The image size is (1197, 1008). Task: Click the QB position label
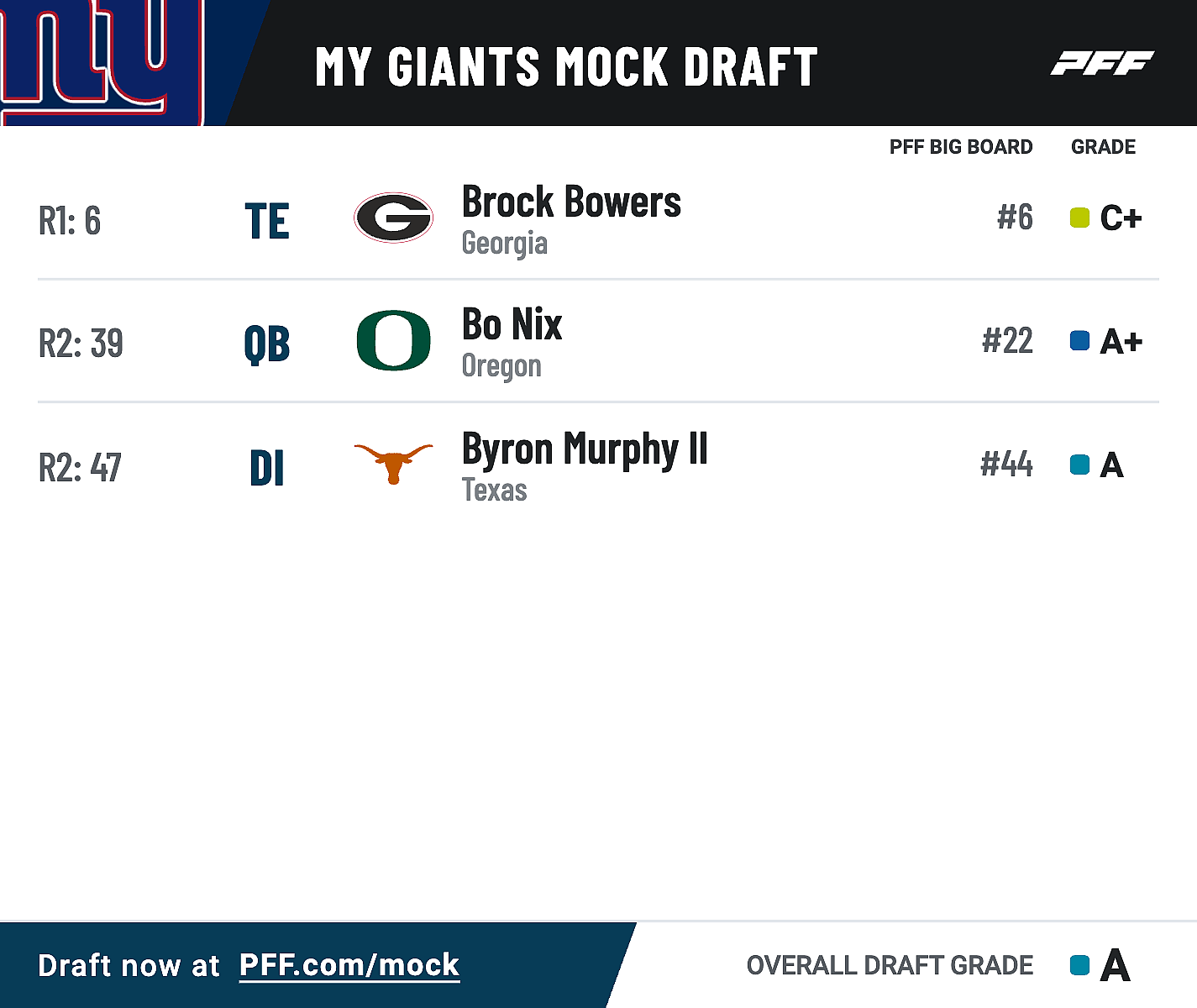[267, 344]
